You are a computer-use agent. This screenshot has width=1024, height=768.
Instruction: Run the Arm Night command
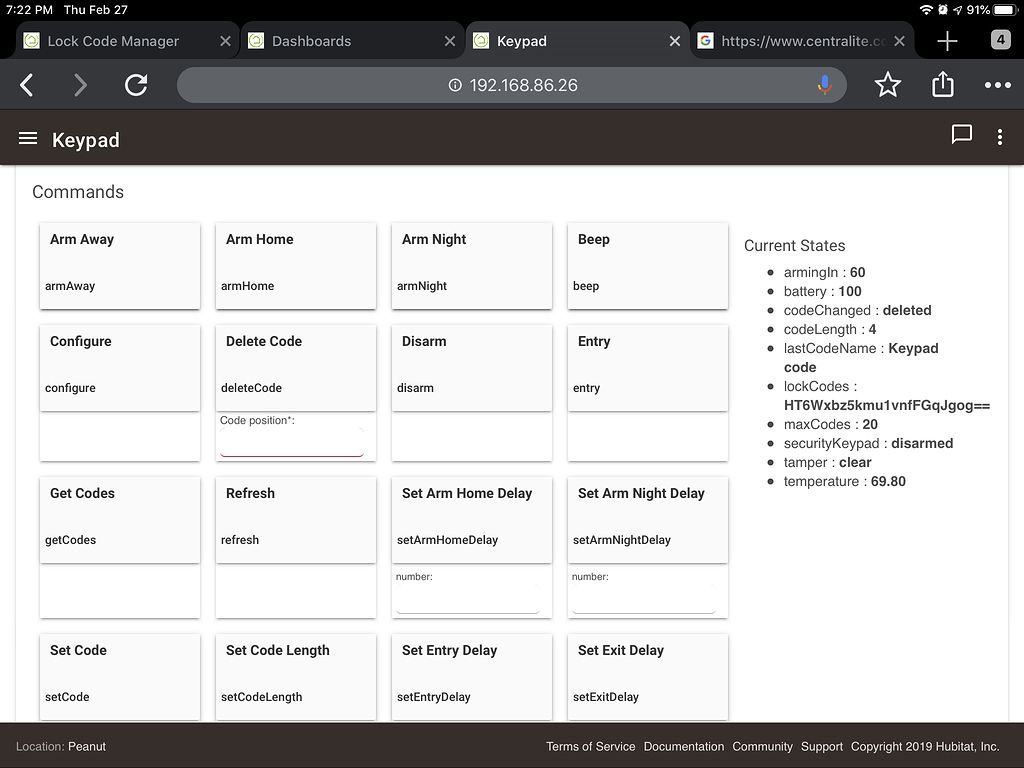click(472, 266)
